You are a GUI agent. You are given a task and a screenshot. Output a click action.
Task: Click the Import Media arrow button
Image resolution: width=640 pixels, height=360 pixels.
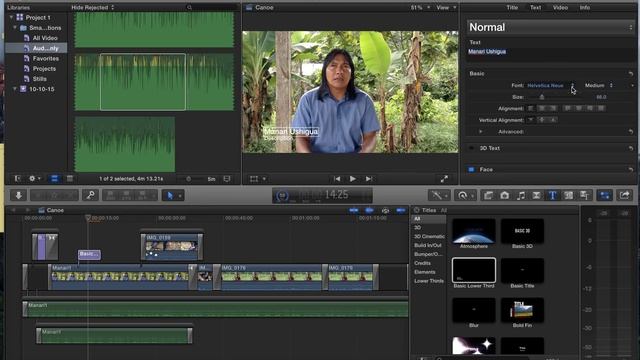click(x=18, y=196)
